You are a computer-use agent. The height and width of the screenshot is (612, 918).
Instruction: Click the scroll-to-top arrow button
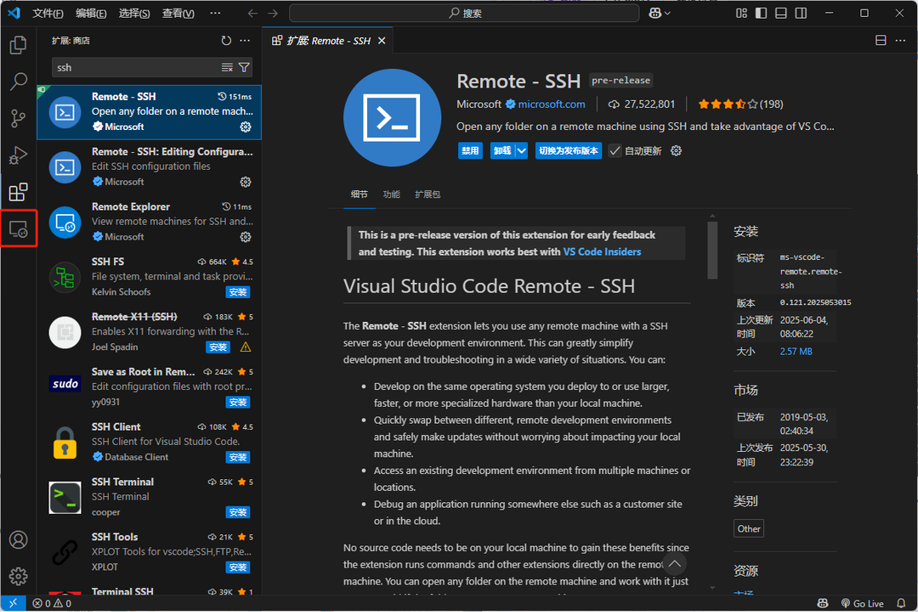coord(674,564)
